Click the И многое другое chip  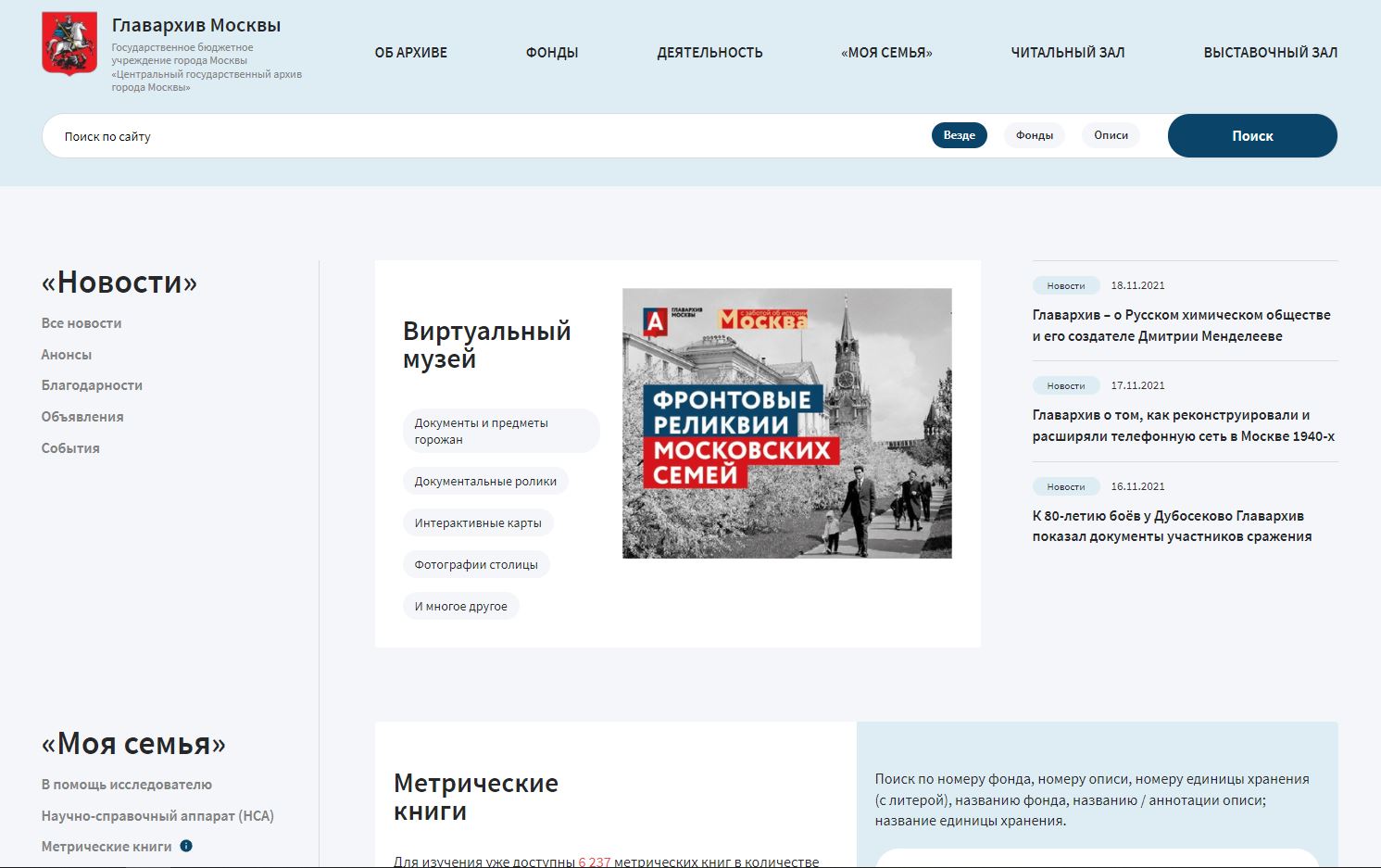click(x=461, y=606)
